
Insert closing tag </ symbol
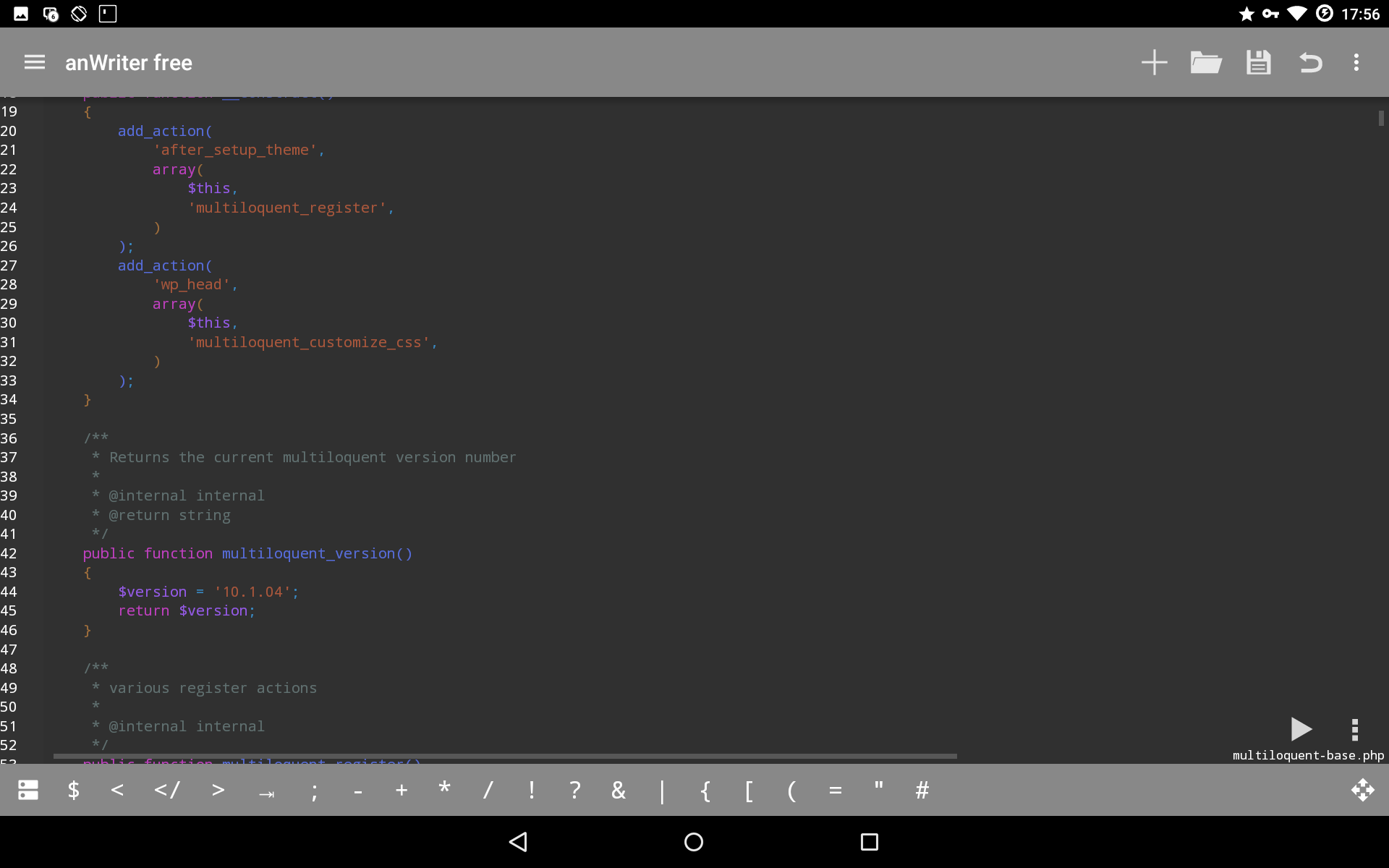pos(167,790)
